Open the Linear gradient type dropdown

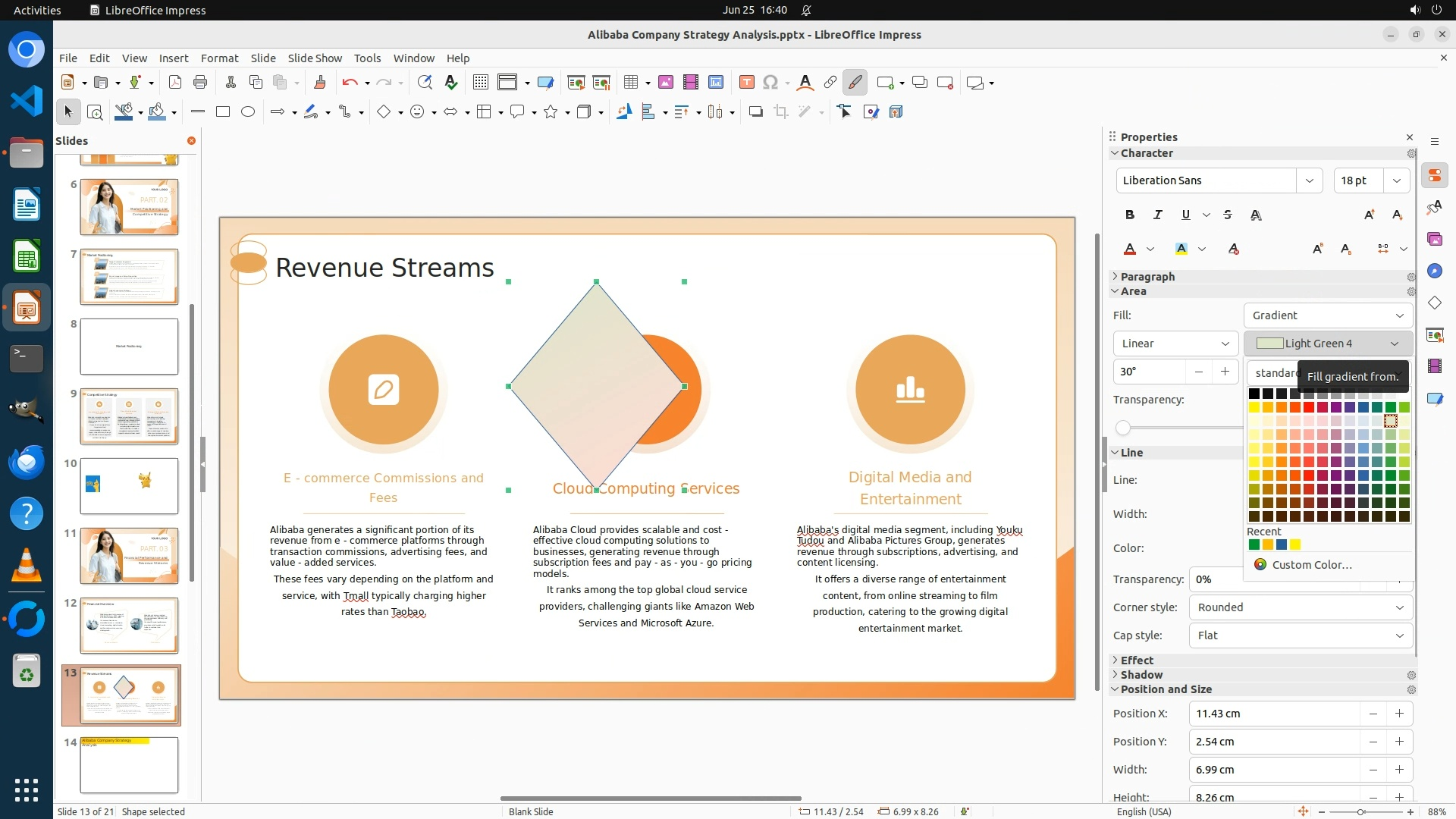point(1175,344)
